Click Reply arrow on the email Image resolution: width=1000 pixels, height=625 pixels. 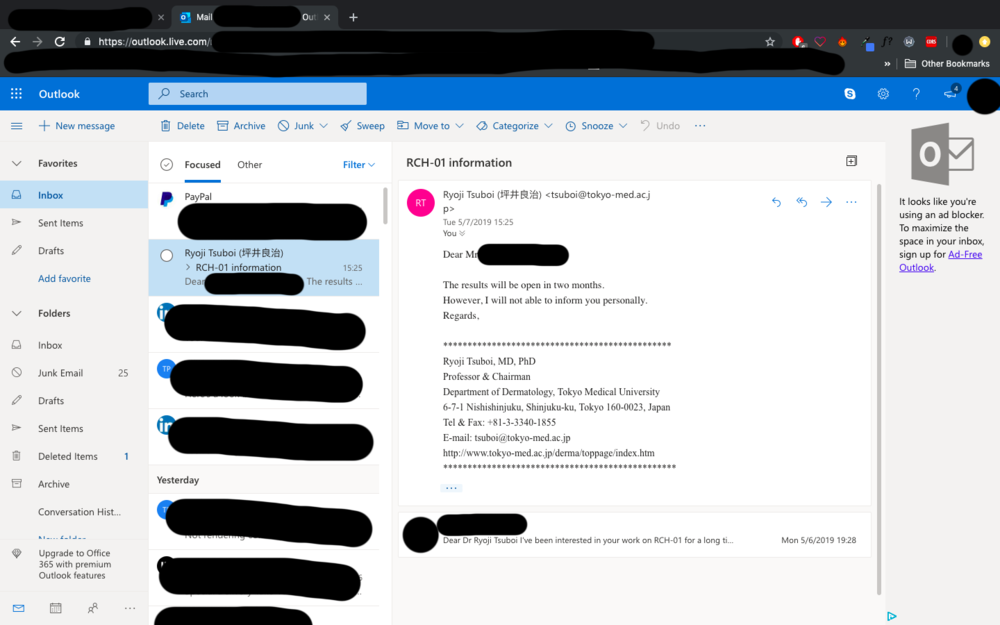776,202
